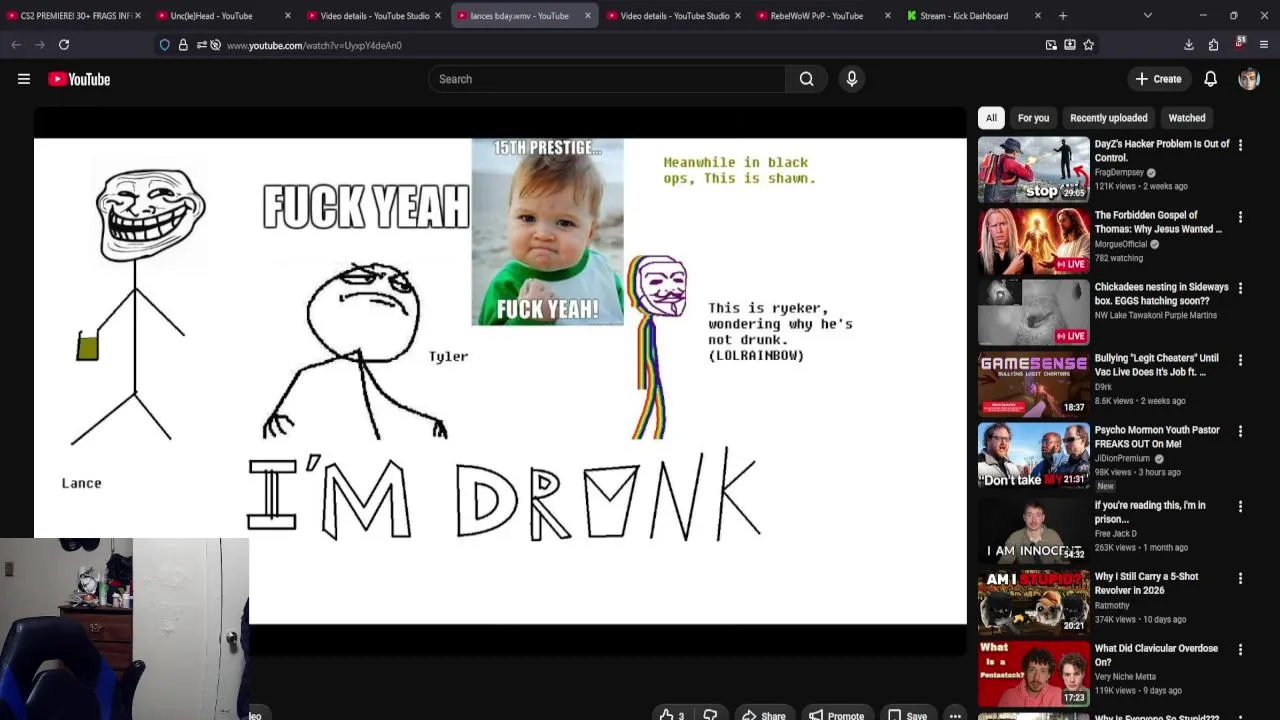Click the Promote button
The width and height of the screenshot is (1280, 720).
(x=836, y=714)
